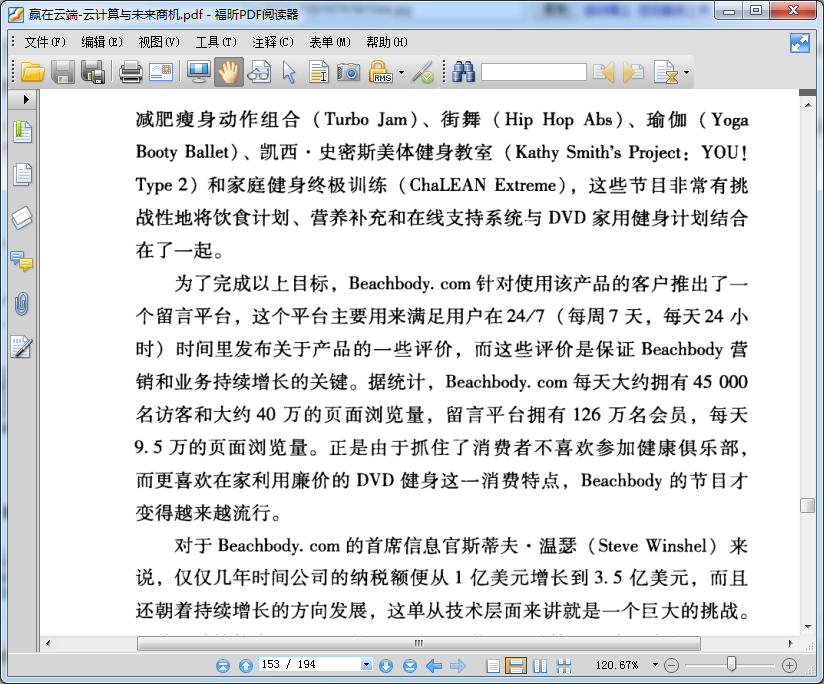The image size is (824, 684).
Task: Open the zoom percentage dropdown
Action: [x=655, y=665]
